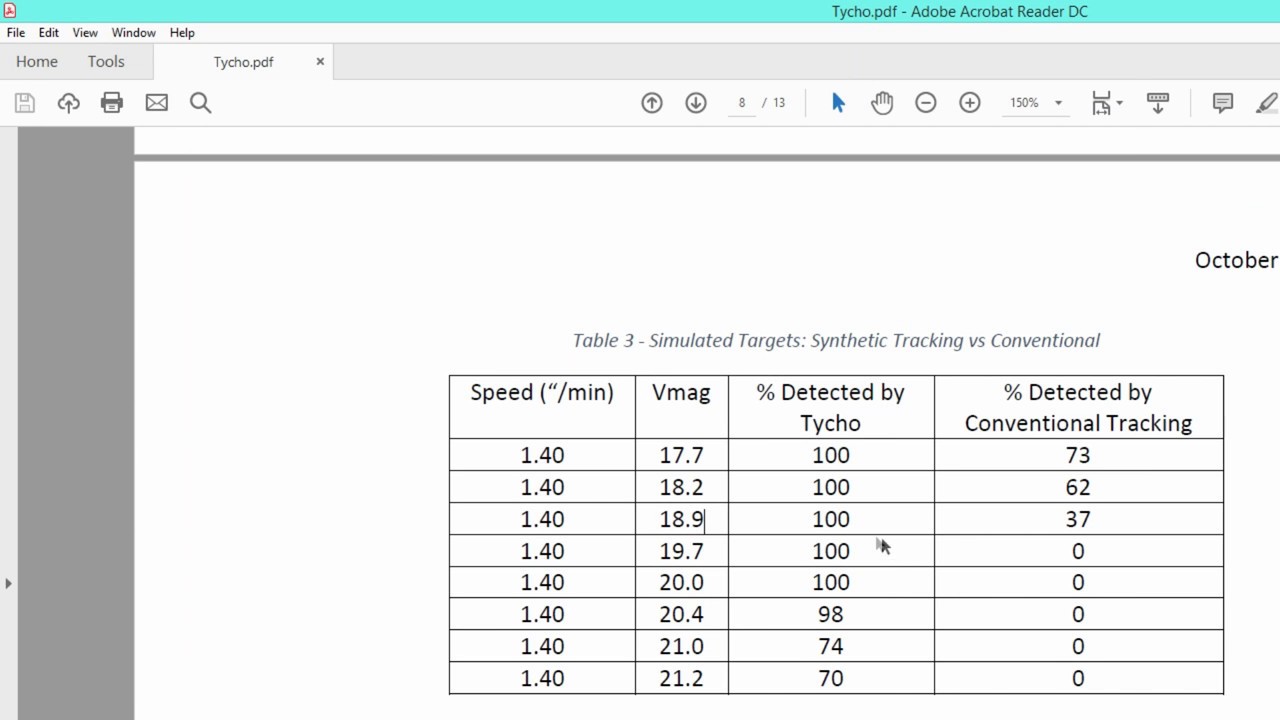The height and width of the screenshot is (720, 1280).
Task: Click Tycho detection value 70
Action: coord(830,678)
